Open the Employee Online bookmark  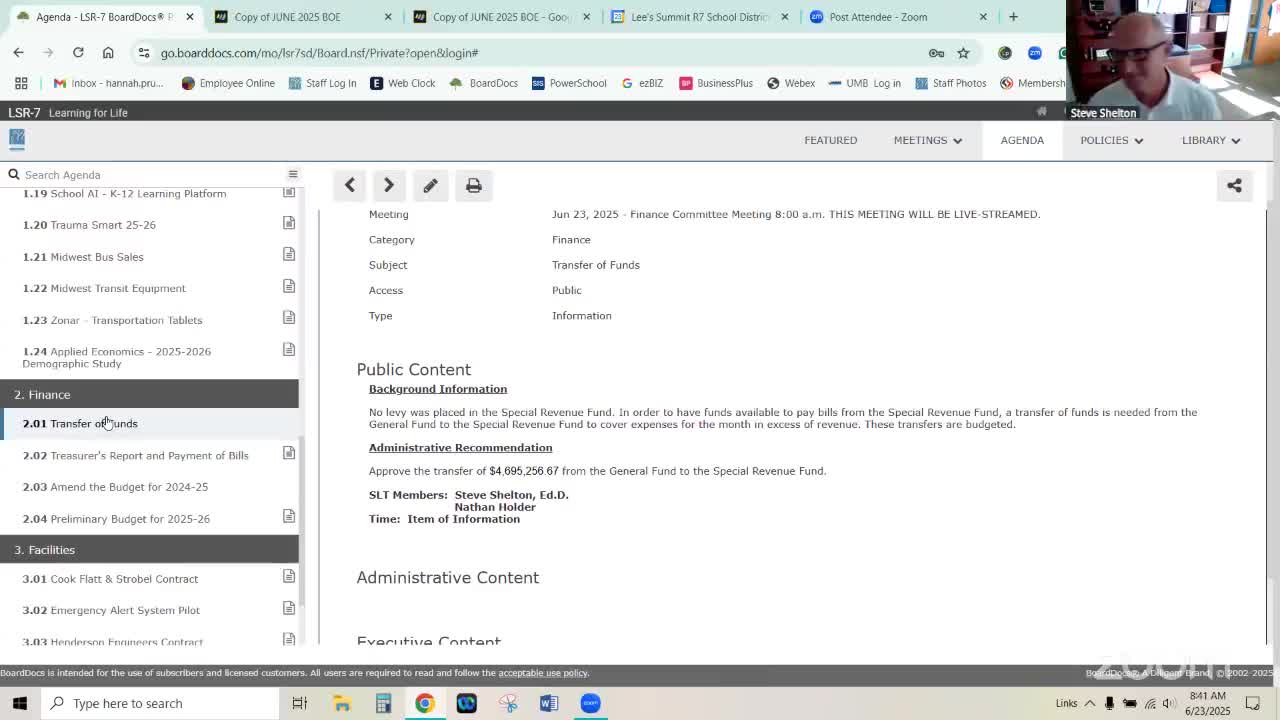228,83
